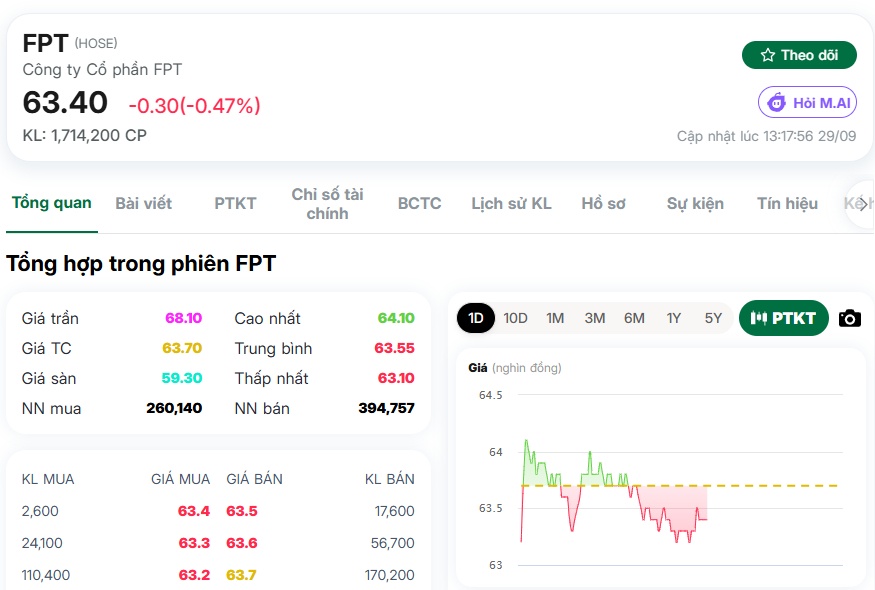Click the volume KL: 1,714,200 CP

(x=84, y=135)
